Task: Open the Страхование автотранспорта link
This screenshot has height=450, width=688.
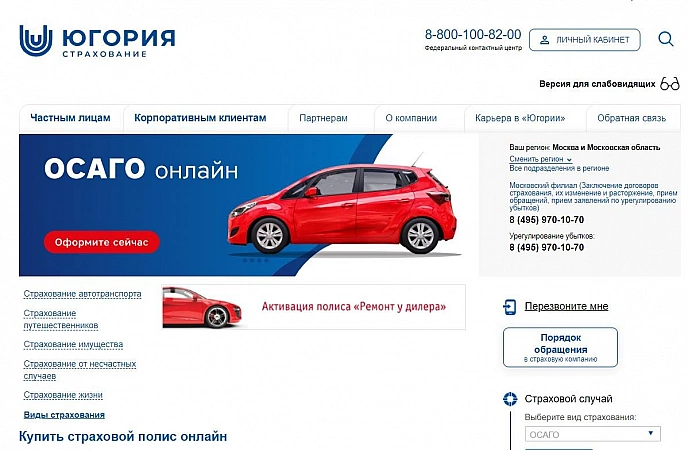Action: point(82,294)
